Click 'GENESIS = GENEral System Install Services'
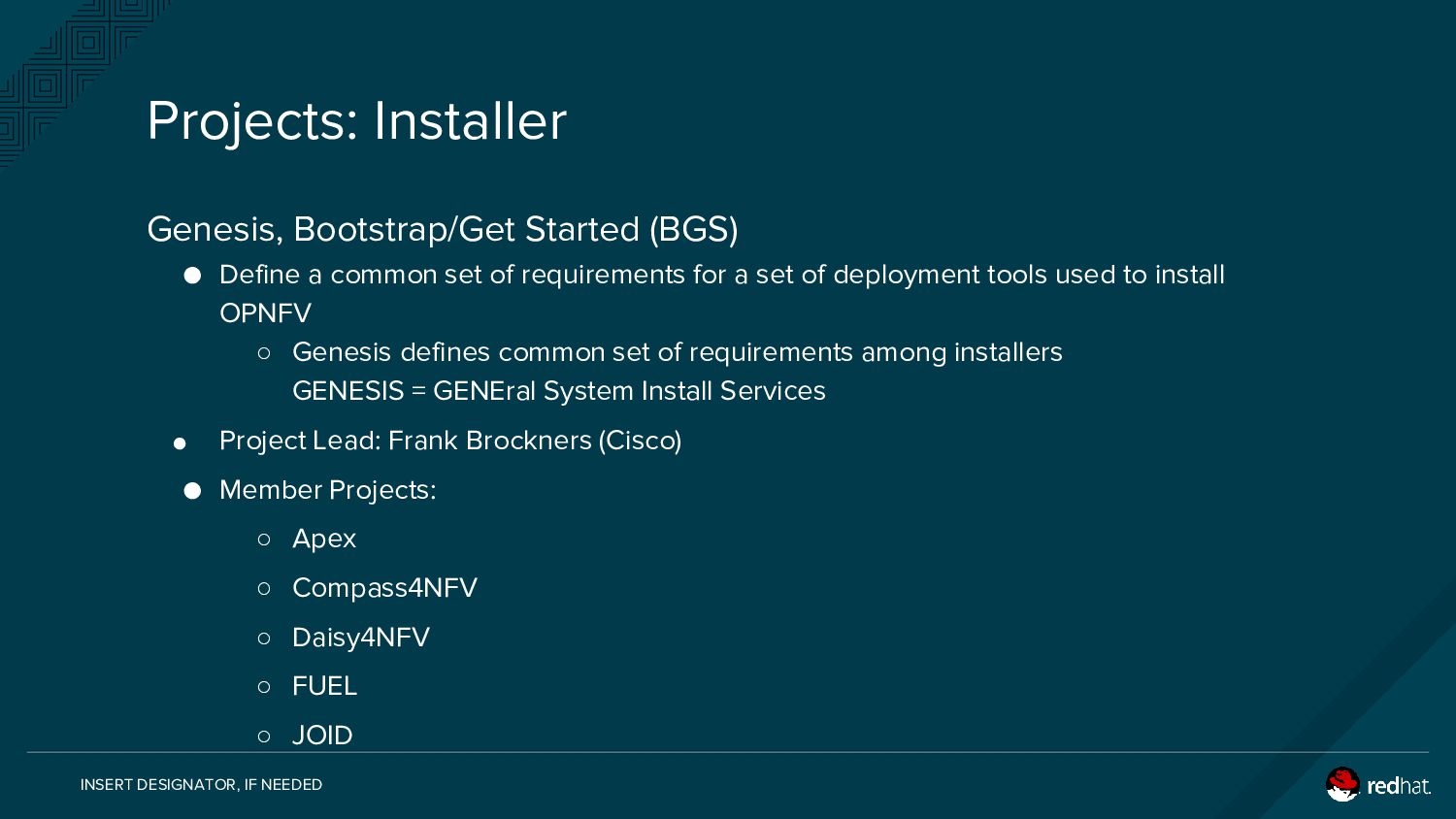The image size is (1456, 819). click(x=559, y=391)
